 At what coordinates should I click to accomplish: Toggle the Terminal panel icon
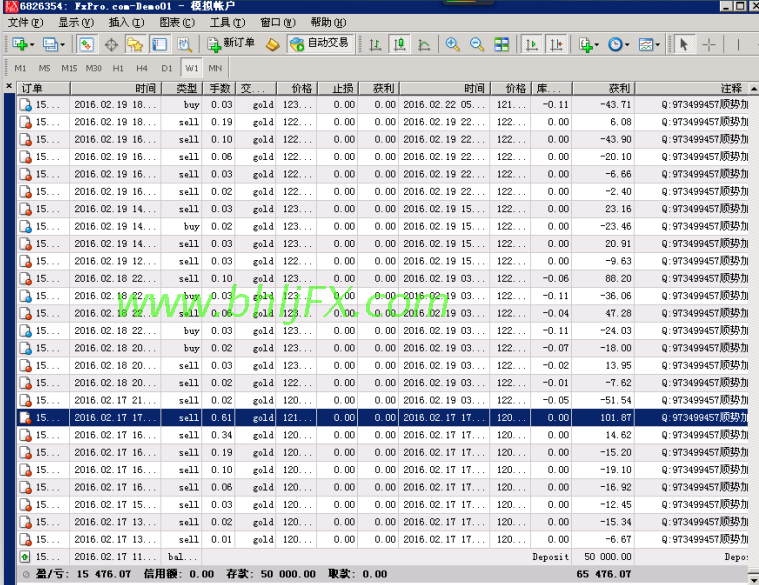(160, 45)
